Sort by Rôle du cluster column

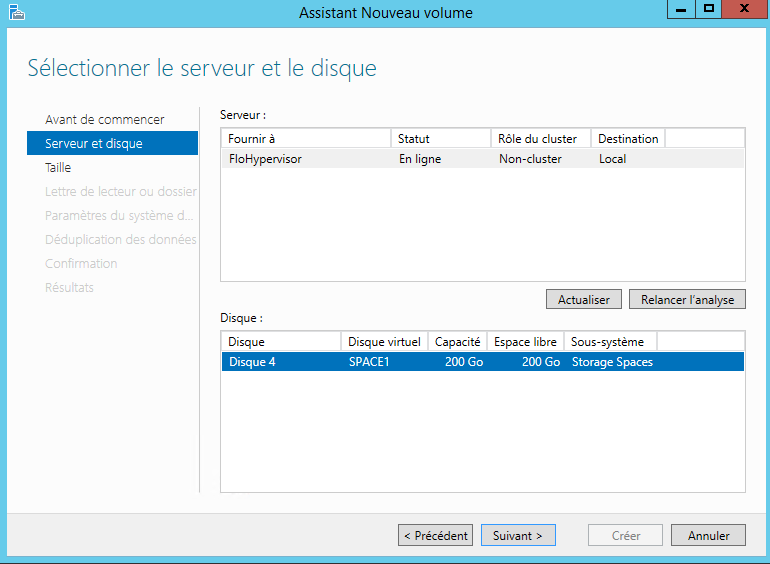pyautogui.click(x=540, y=139)
